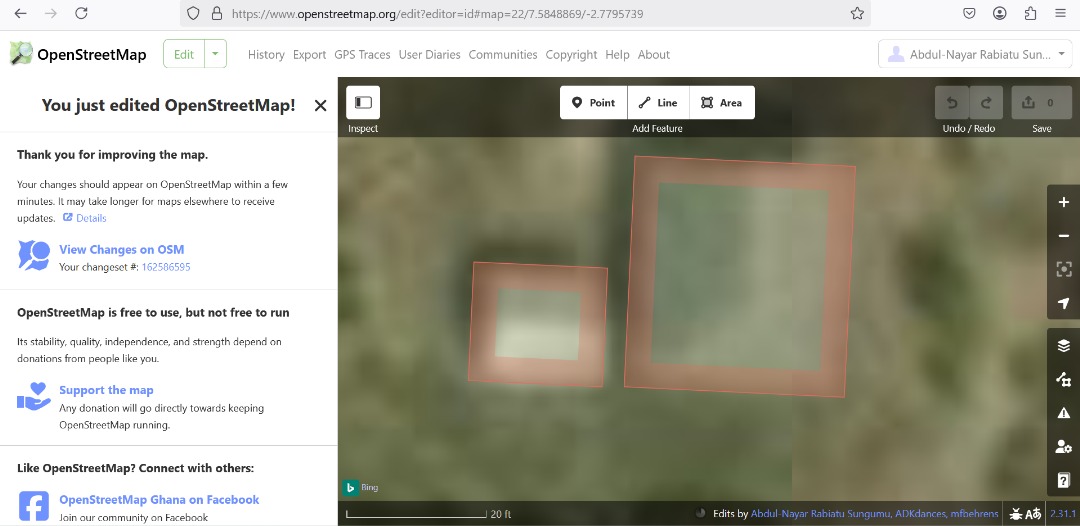
Task: Open the iD version 2.31.1 link
Action: click(x=1063, y=514)
